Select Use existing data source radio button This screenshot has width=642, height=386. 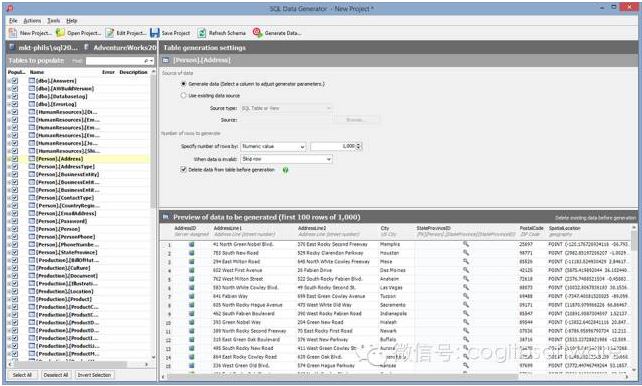pyautogui.click(x=183, y=95)
